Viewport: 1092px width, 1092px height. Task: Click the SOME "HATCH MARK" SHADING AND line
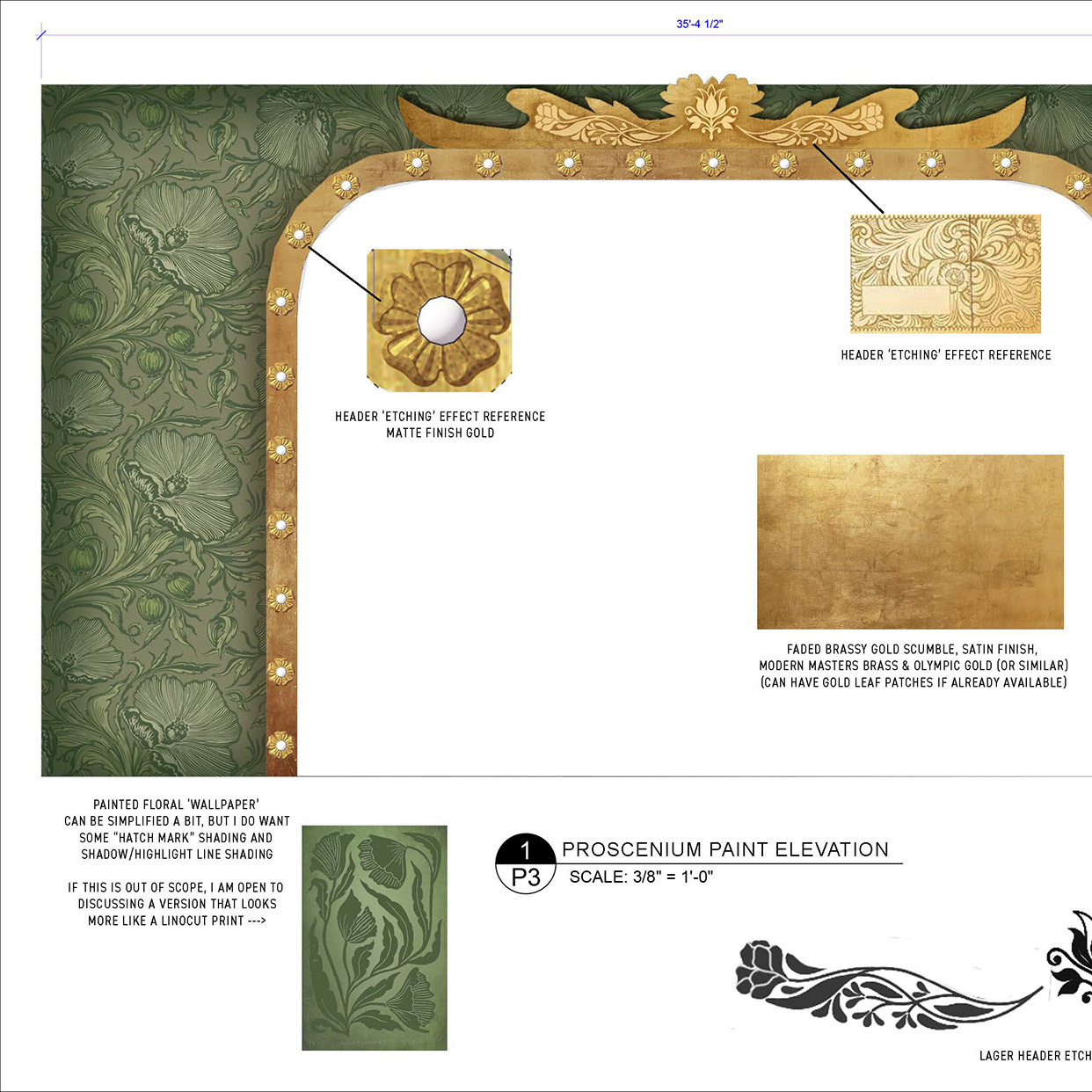pos(176,838)
